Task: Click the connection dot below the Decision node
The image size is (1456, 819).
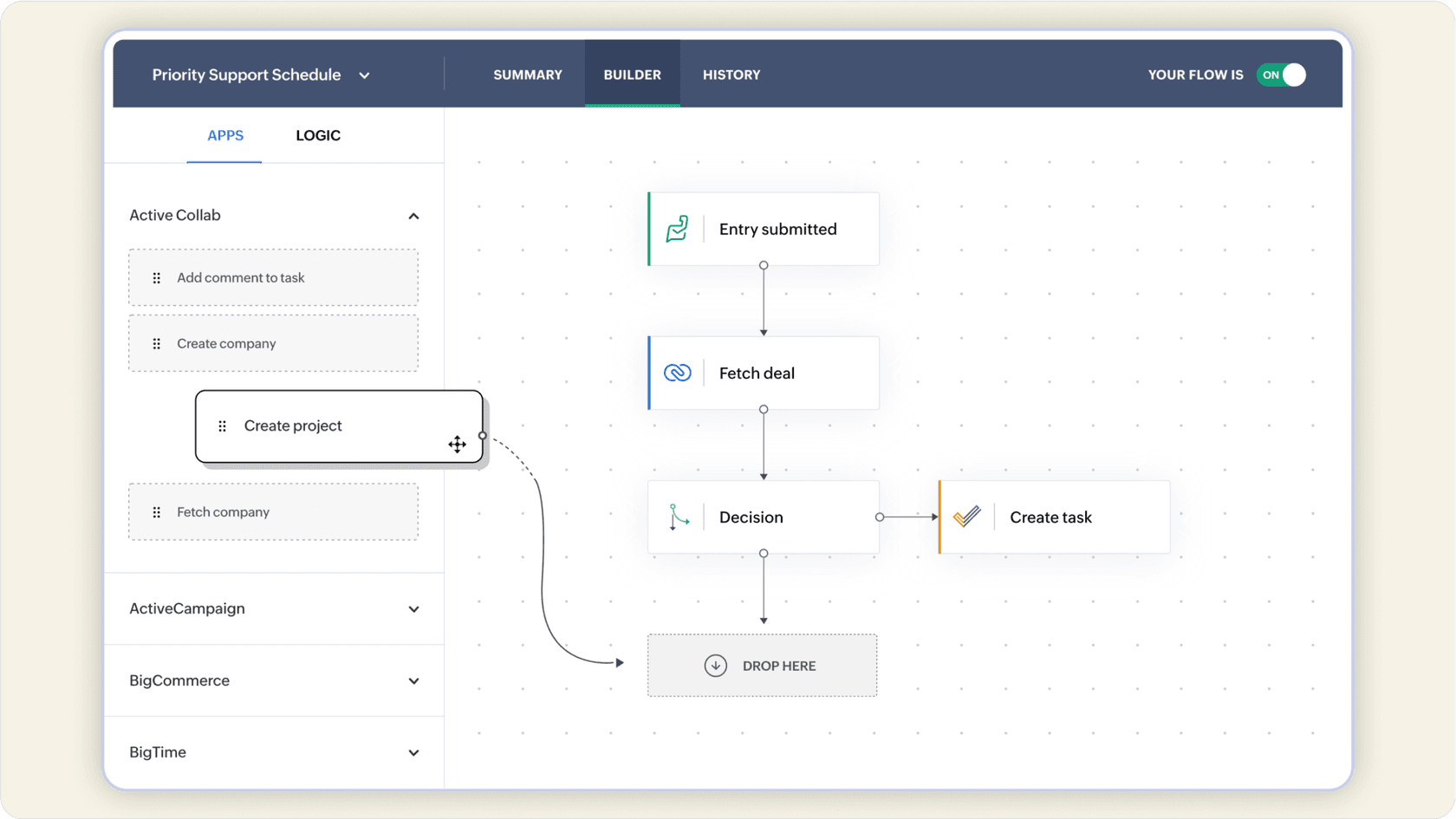Action: click(763, 553)
